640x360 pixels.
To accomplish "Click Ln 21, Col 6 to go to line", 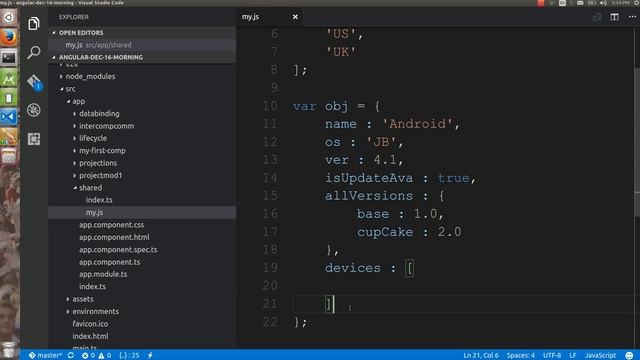I will tap(481, 355).
